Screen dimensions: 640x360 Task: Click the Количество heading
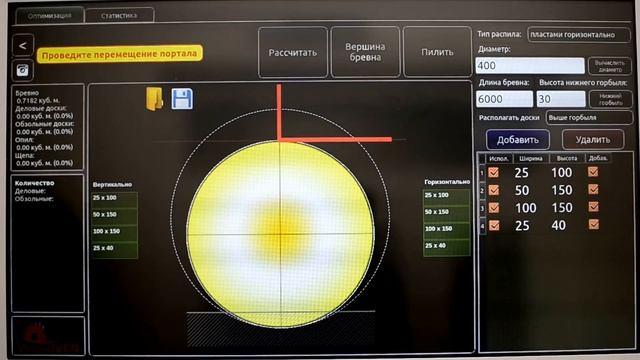(x=34, y=183)
